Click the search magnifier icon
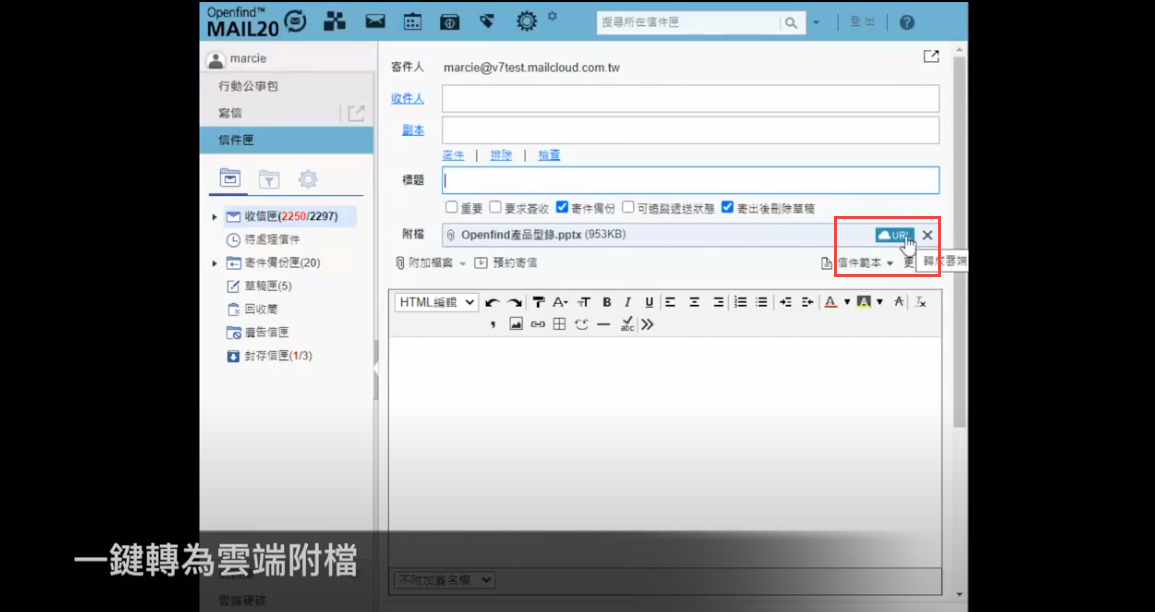Viewport: 1155px width, 612px height. pos(791,23)
